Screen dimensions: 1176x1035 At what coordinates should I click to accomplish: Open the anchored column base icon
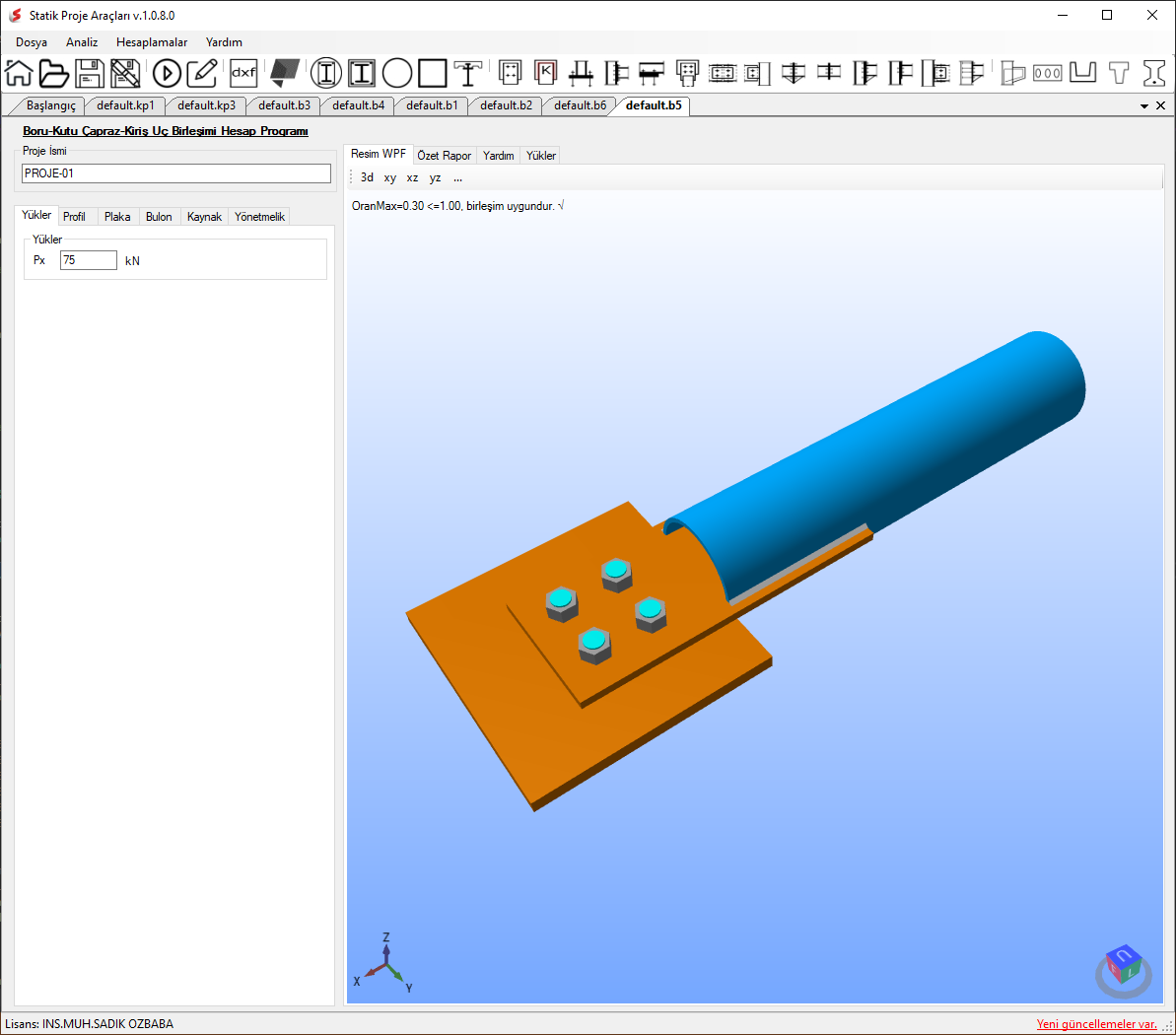(x=581, y=73)
